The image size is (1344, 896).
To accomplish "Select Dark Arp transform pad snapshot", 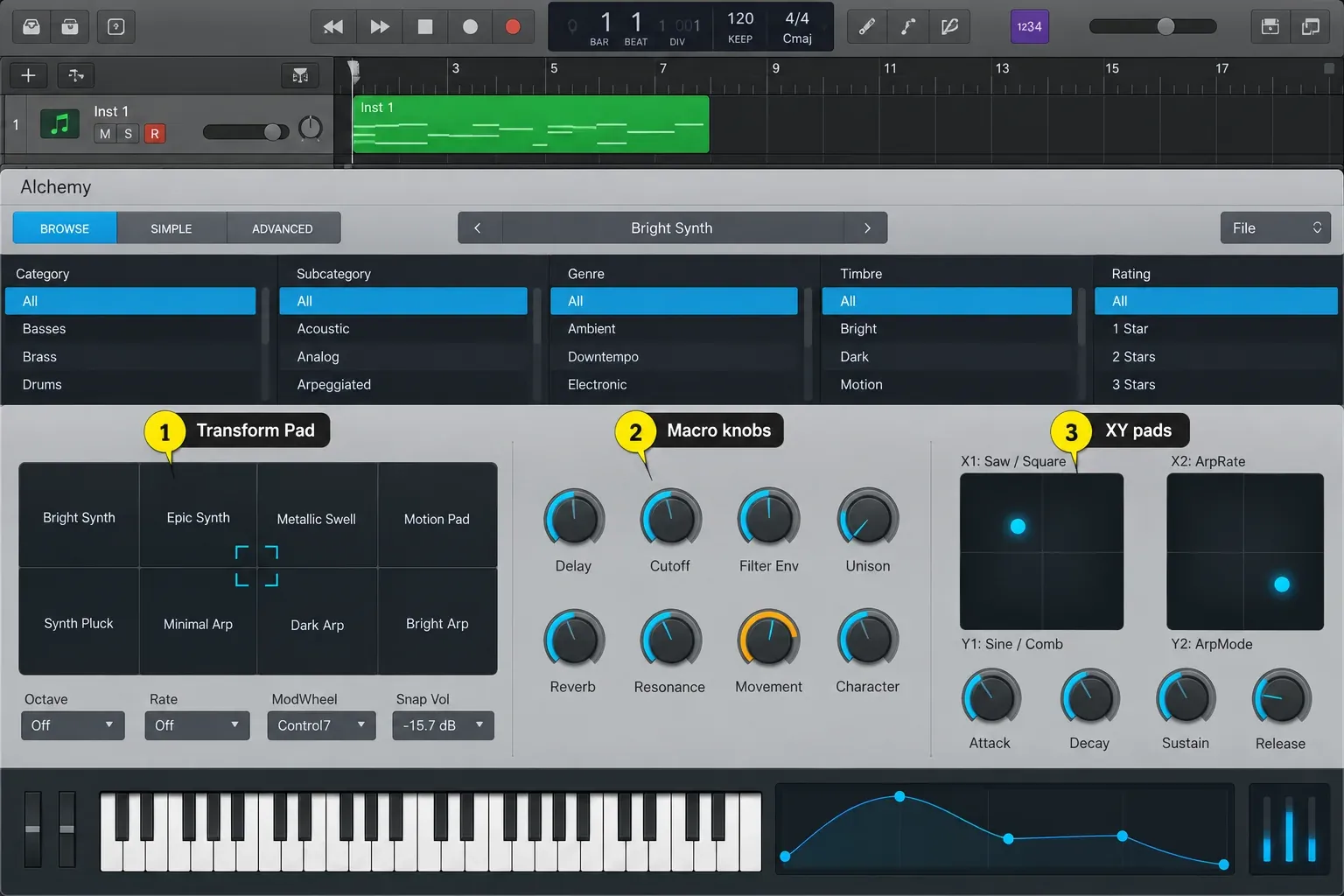I will [317, 624].
